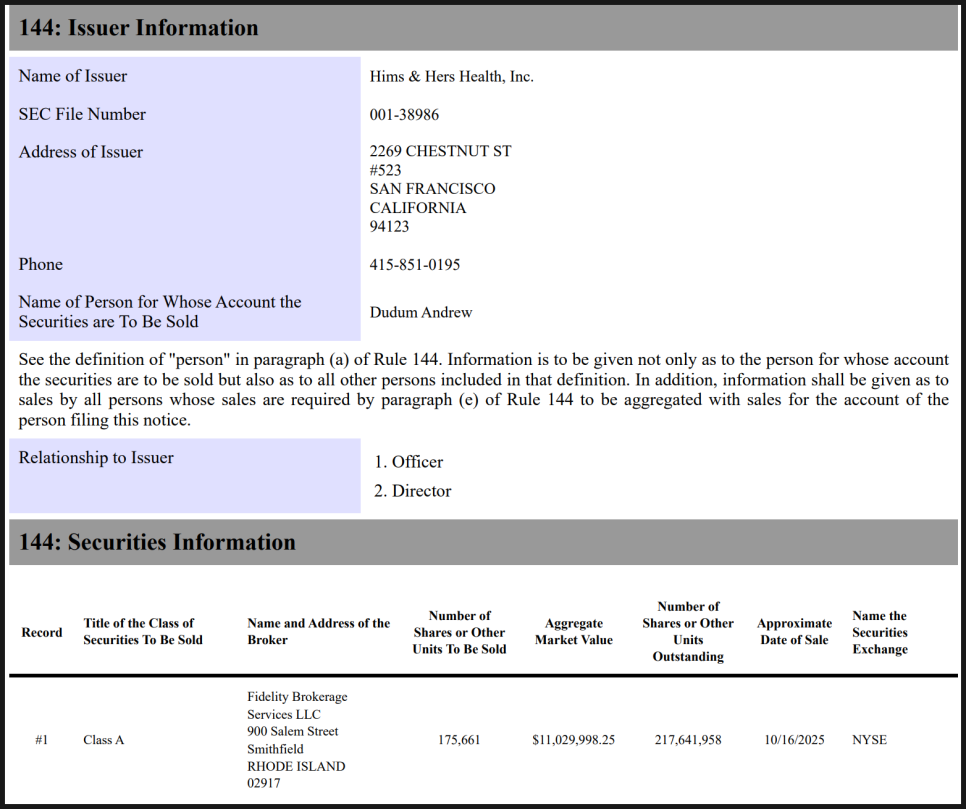Click the outstanding shares value 217,641,958
The width and height of the screenshot is (966, 809).
688,740
